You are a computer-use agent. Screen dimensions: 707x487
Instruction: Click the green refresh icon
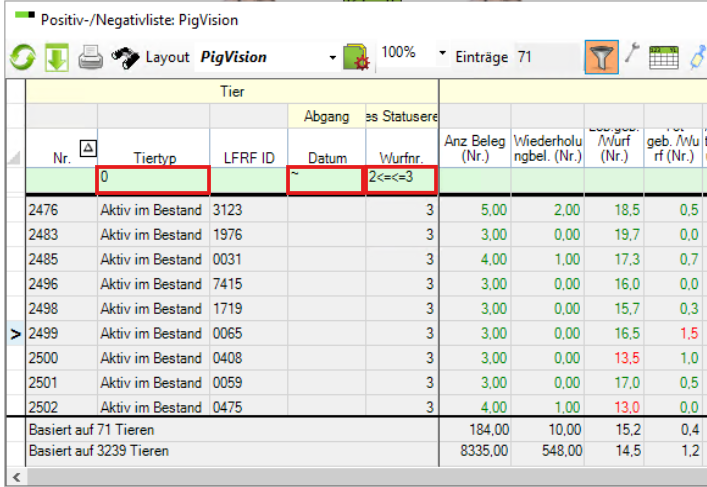point(22,58)
